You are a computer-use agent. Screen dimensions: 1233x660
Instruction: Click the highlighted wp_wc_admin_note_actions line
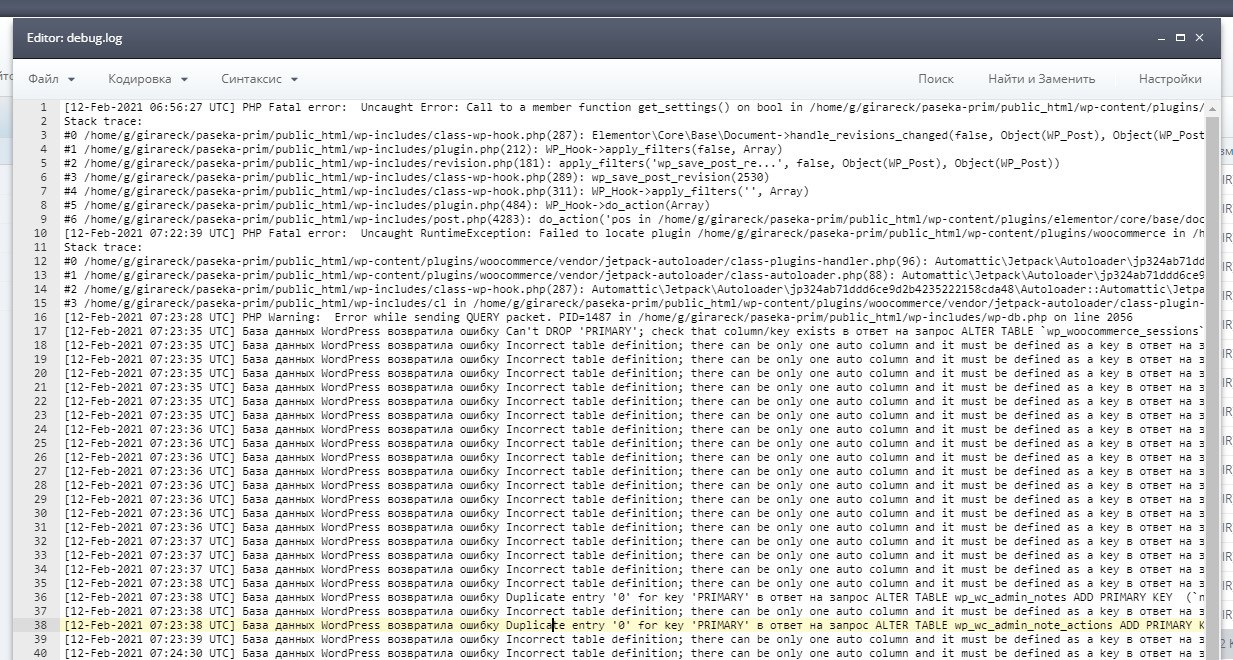[635, 625]
